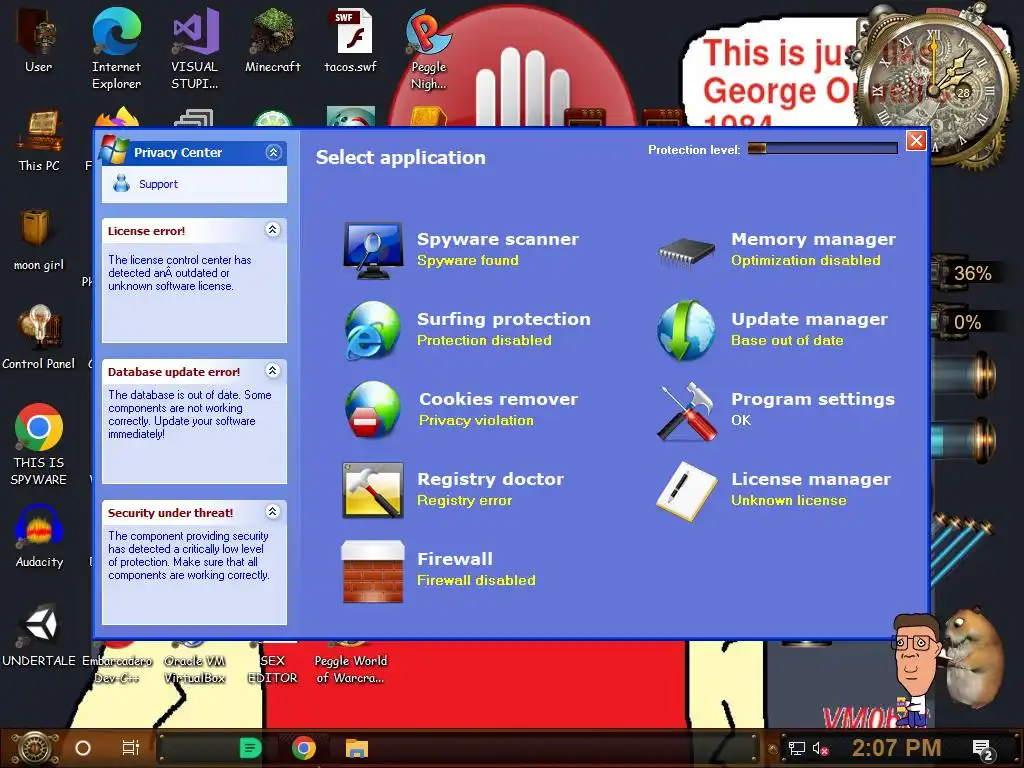Open Internet Explorer desktop icon
The image size is (1024, 768).
(x=116, y=48)
